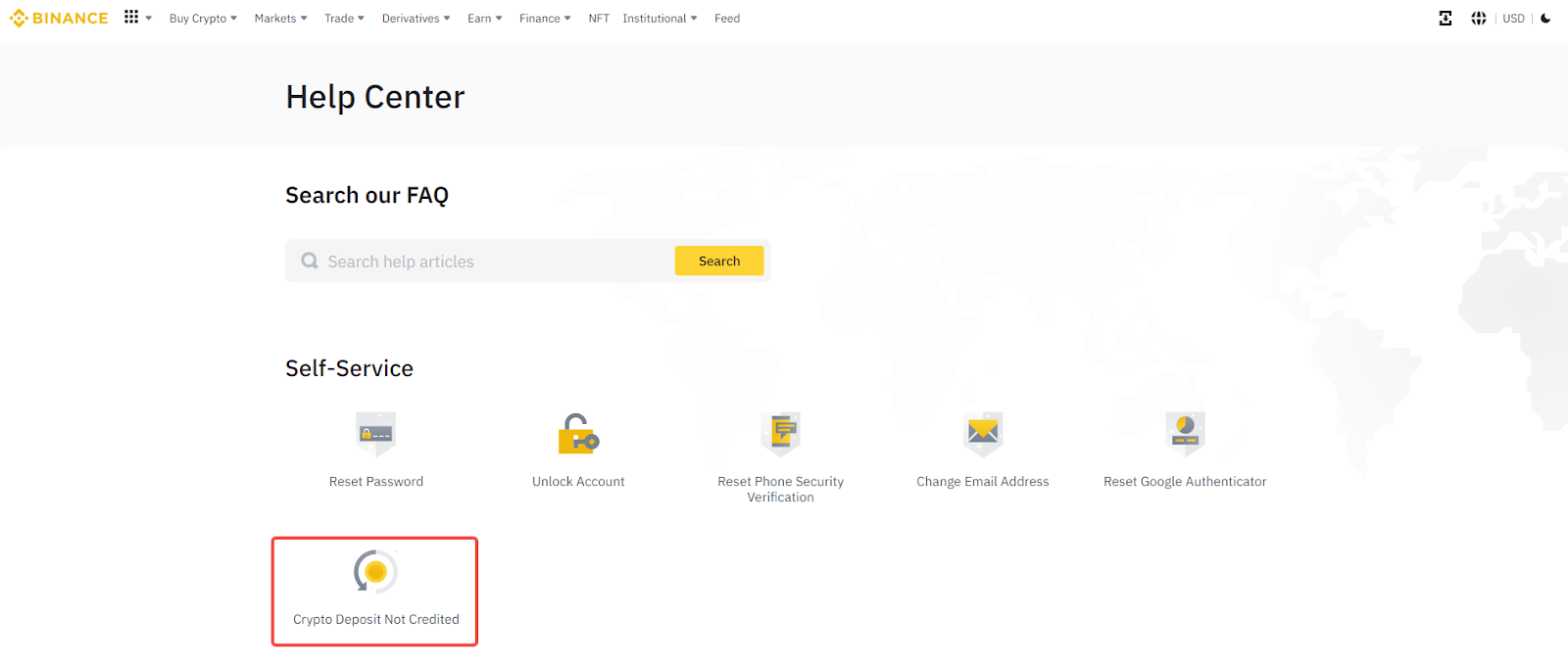The height and width of the screenshot is (665, 1568).
Task: Open the download app QR icon
Action: pos(1445,19)
